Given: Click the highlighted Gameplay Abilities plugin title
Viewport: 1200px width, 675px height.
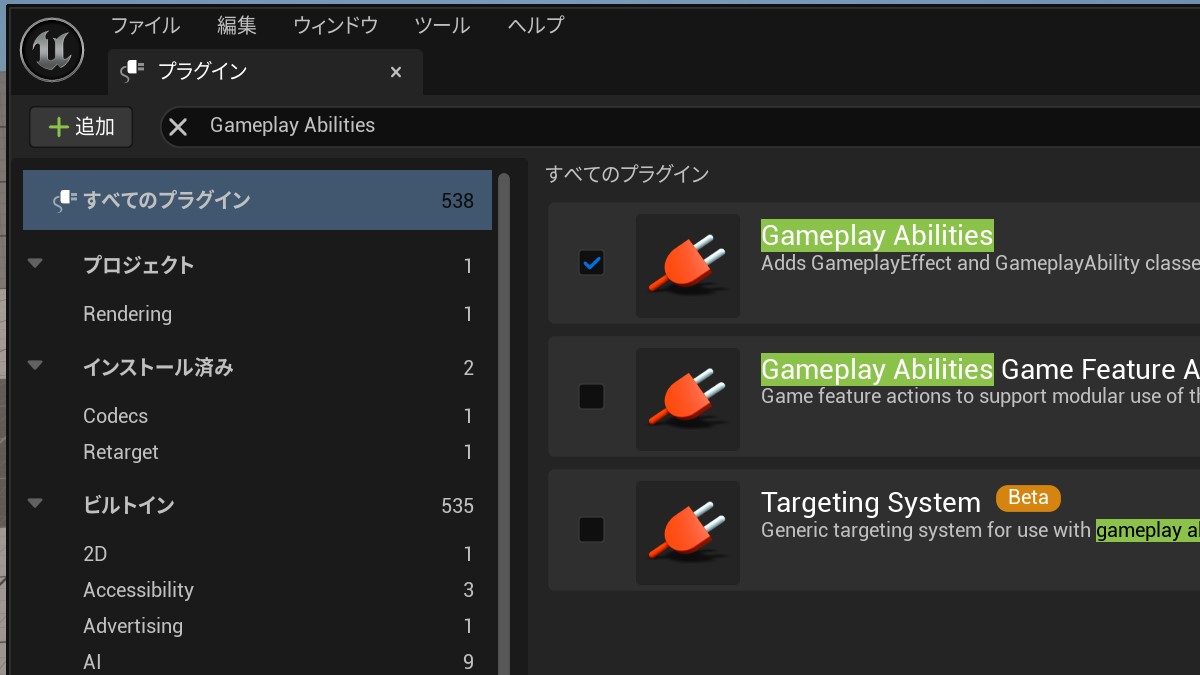Looking at the screenshot, I should point(877,236).
